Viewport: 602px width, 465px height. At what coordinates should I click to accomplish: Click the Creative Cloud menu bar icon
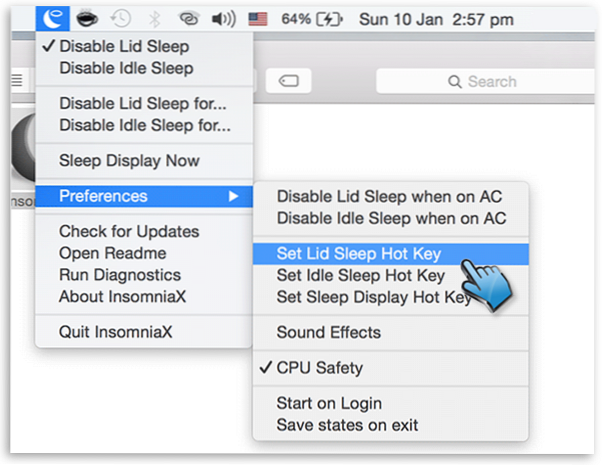tap(186, 18)
